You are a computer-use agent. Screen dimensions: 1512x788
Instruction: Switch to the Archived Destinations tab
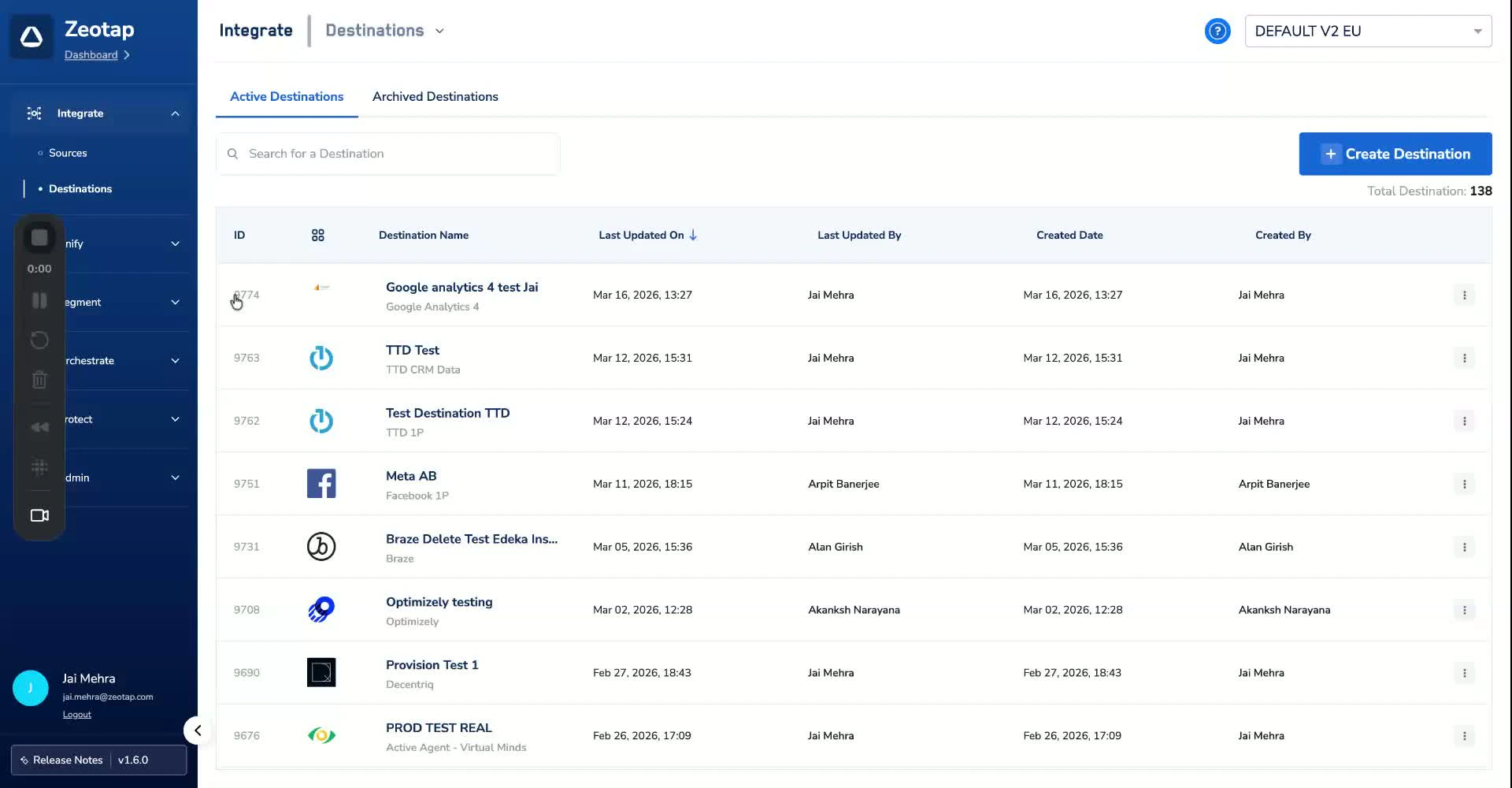tap(435, 96)
